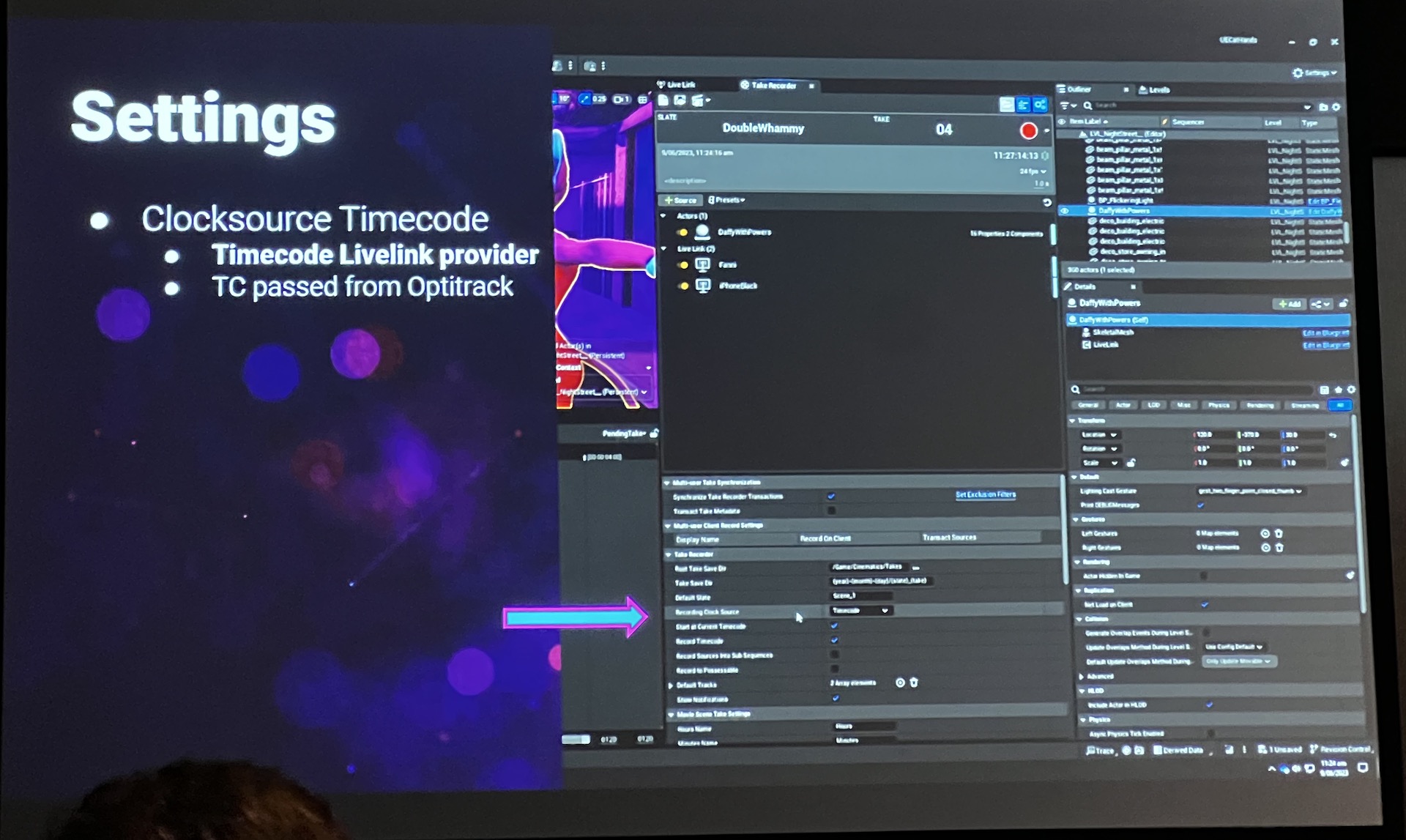The height and width of the screenshot is (840, 1406).
Task: Select the Fanni Live Link source
Action: coord(726,265)
